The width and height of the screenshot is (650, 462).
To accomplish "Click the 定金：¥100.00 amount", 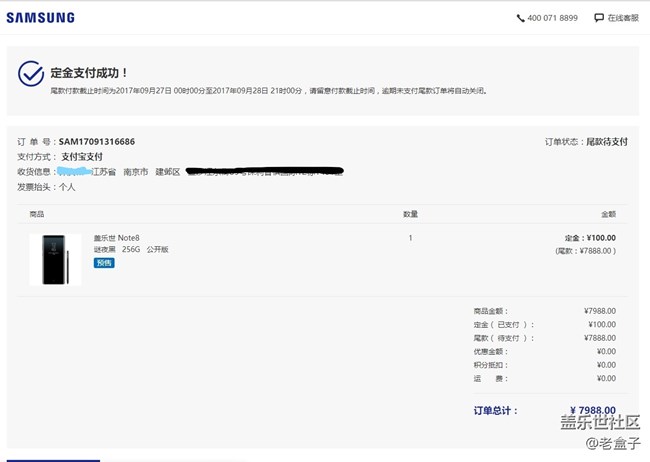I will pos(590,238).
